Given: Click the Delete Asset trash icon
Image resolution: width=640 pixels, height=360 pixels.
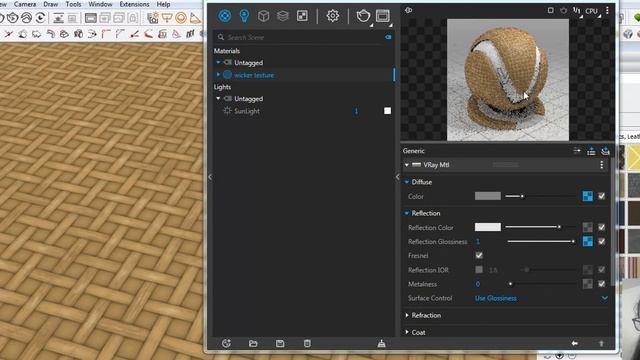Looking at the screenshot, I should 307,344.
